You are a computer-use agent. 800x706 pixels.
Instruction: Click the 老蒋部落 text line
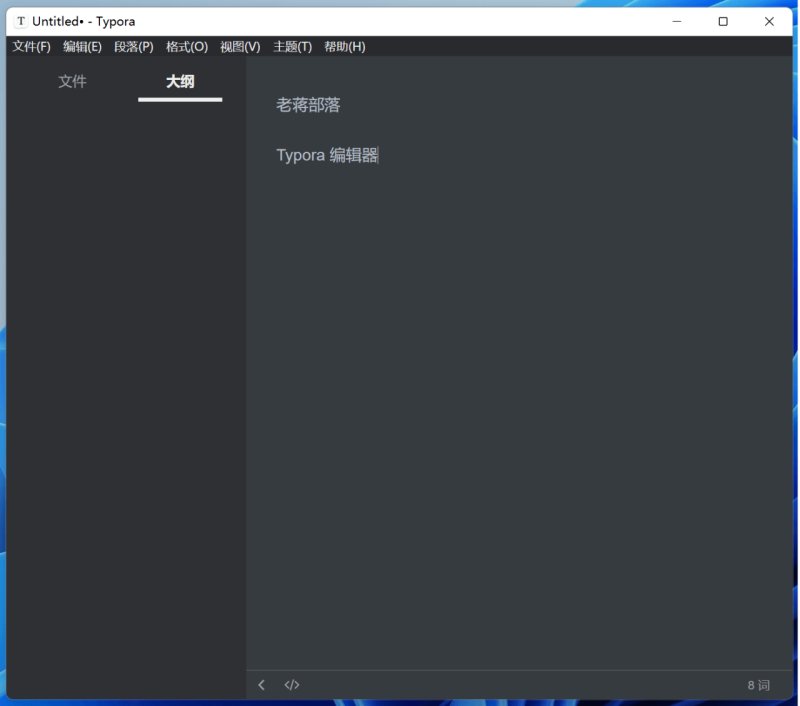click(308, 105)
